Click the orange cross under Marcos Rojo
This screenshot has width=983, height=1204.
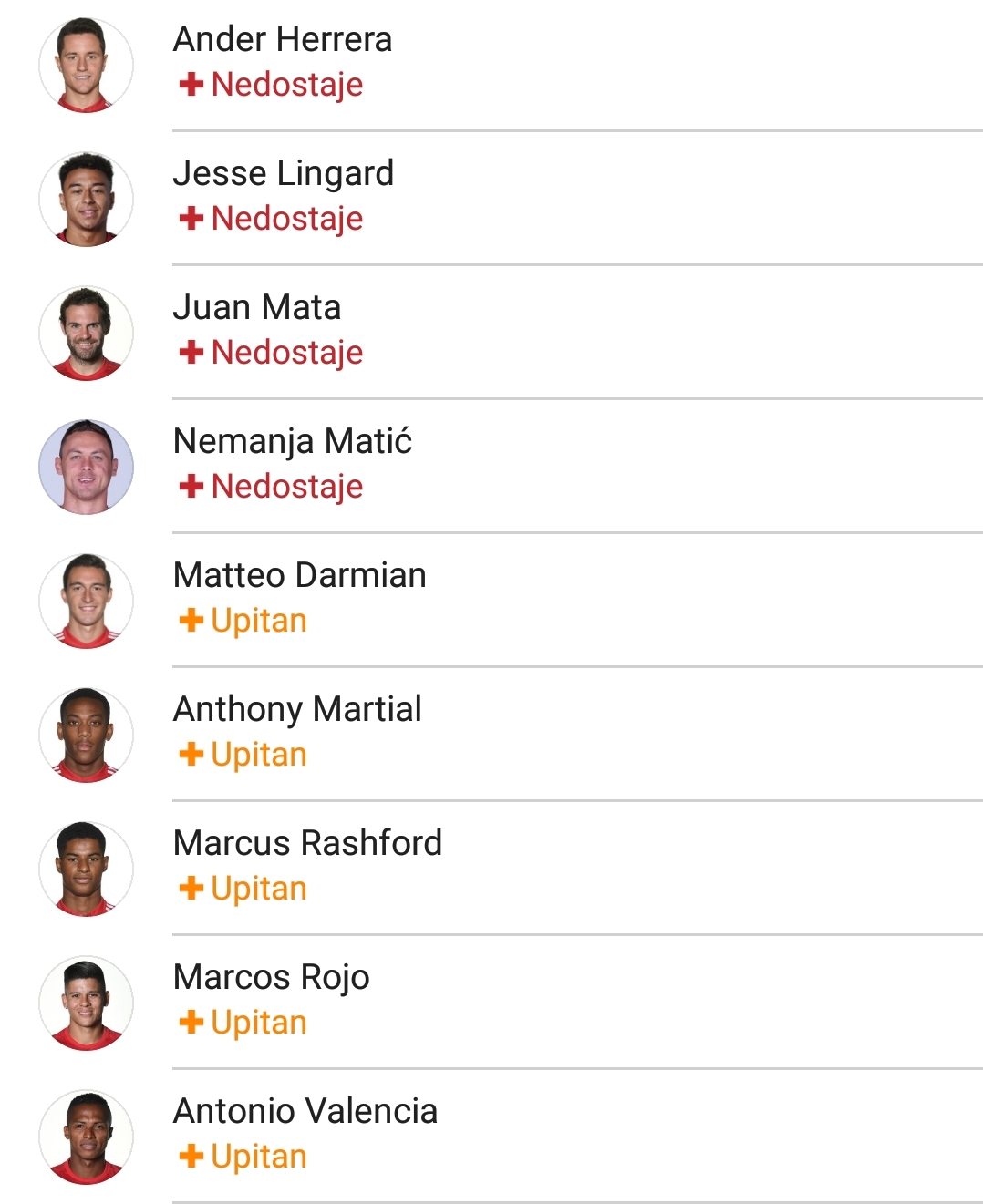pyautogui.click(x=191, y=1023)
